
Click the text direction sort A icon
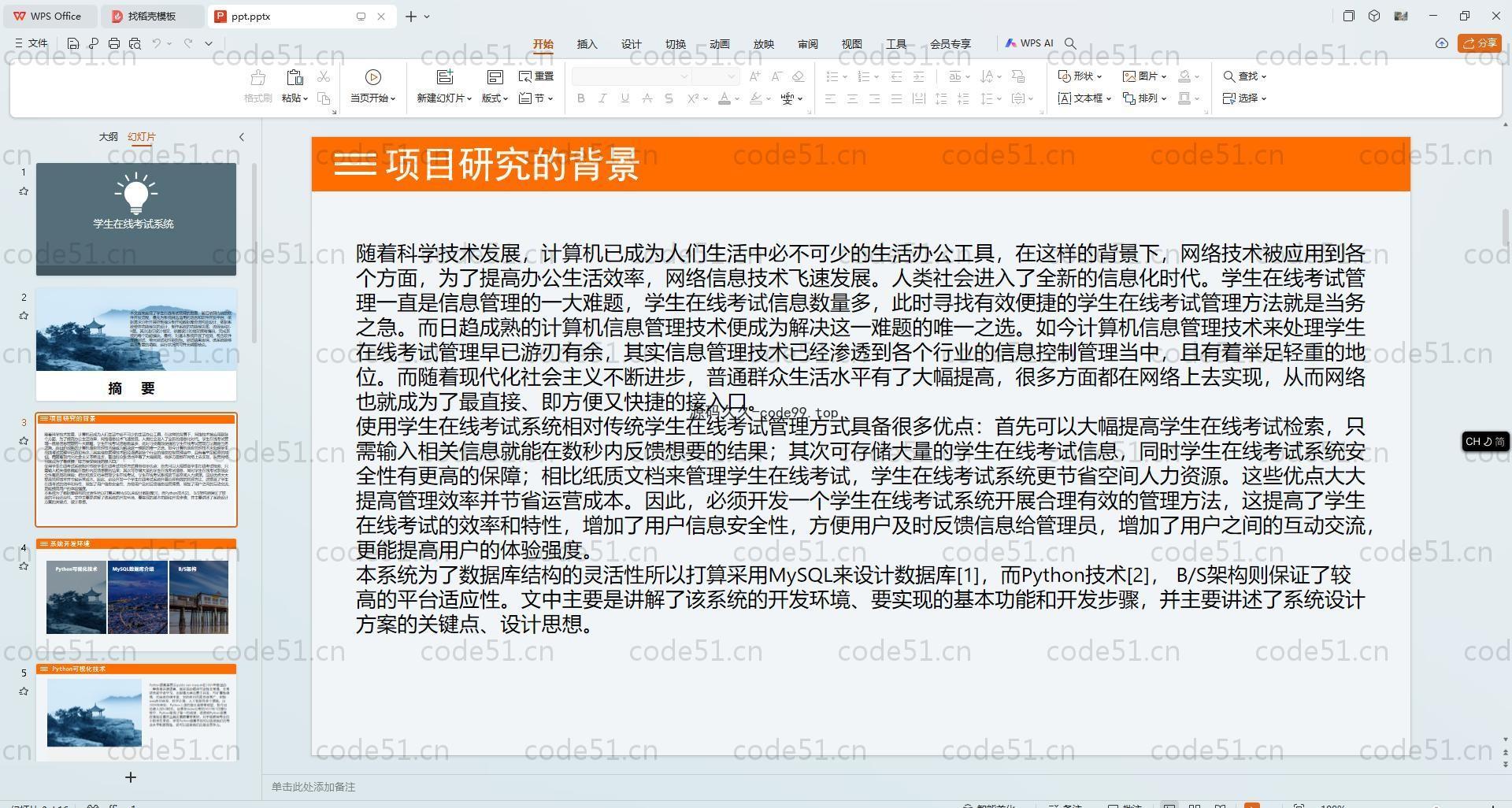pyautogui.click(x=987, y=76)
